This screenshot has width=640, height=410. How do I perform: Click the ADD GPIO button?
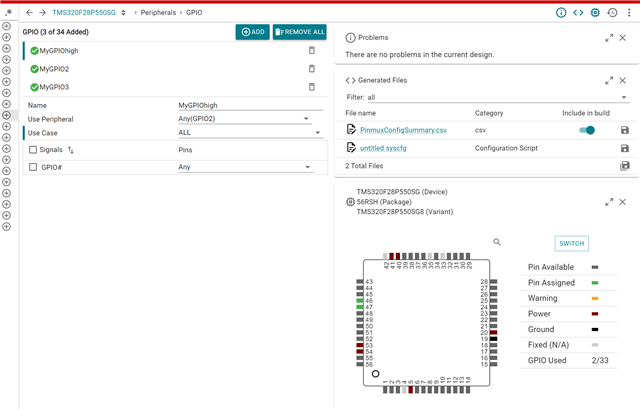coord(253,32)
